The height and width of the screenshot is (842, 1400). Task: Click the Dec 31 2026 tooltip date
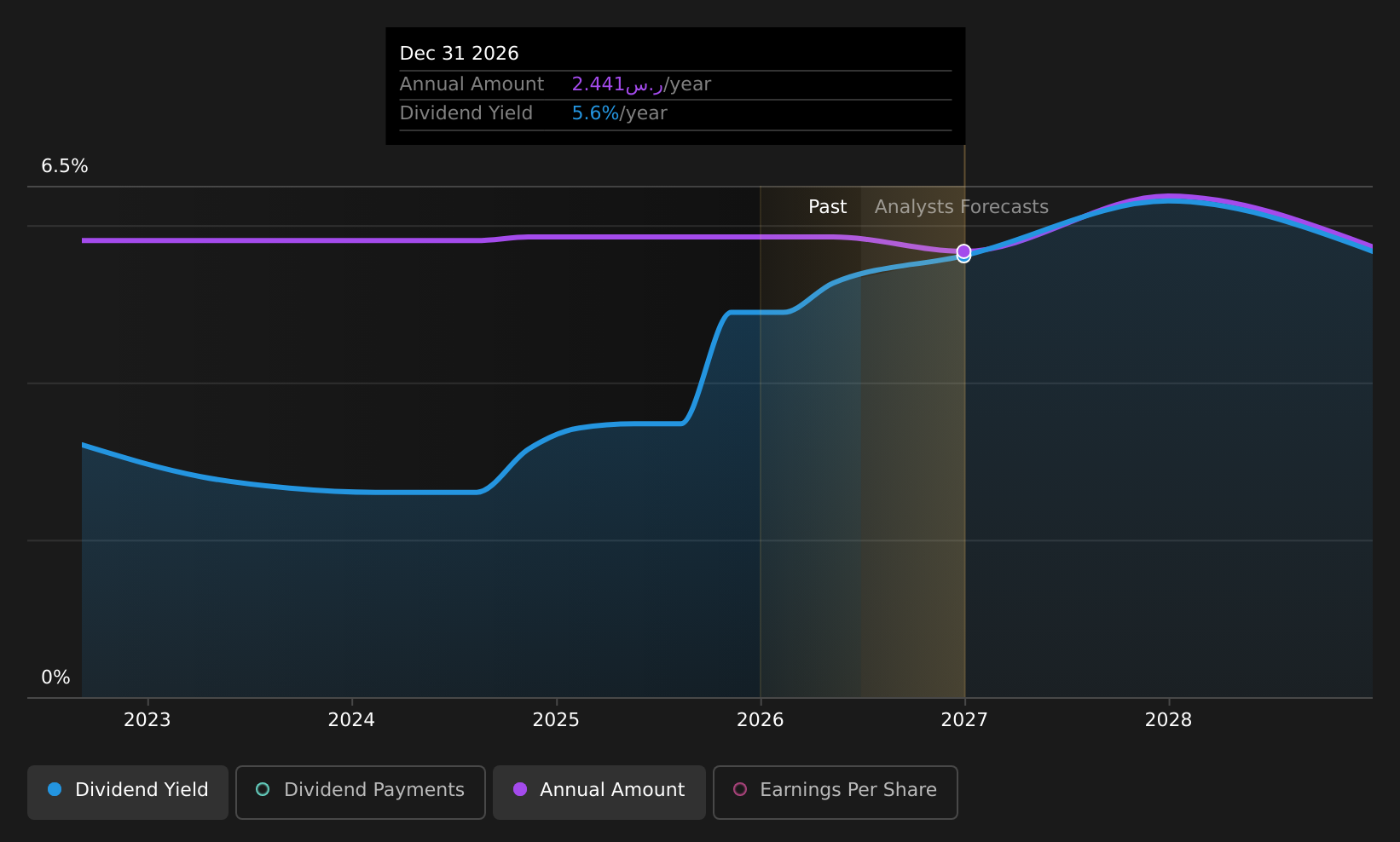pyautogui.click(x=460, y=54)
